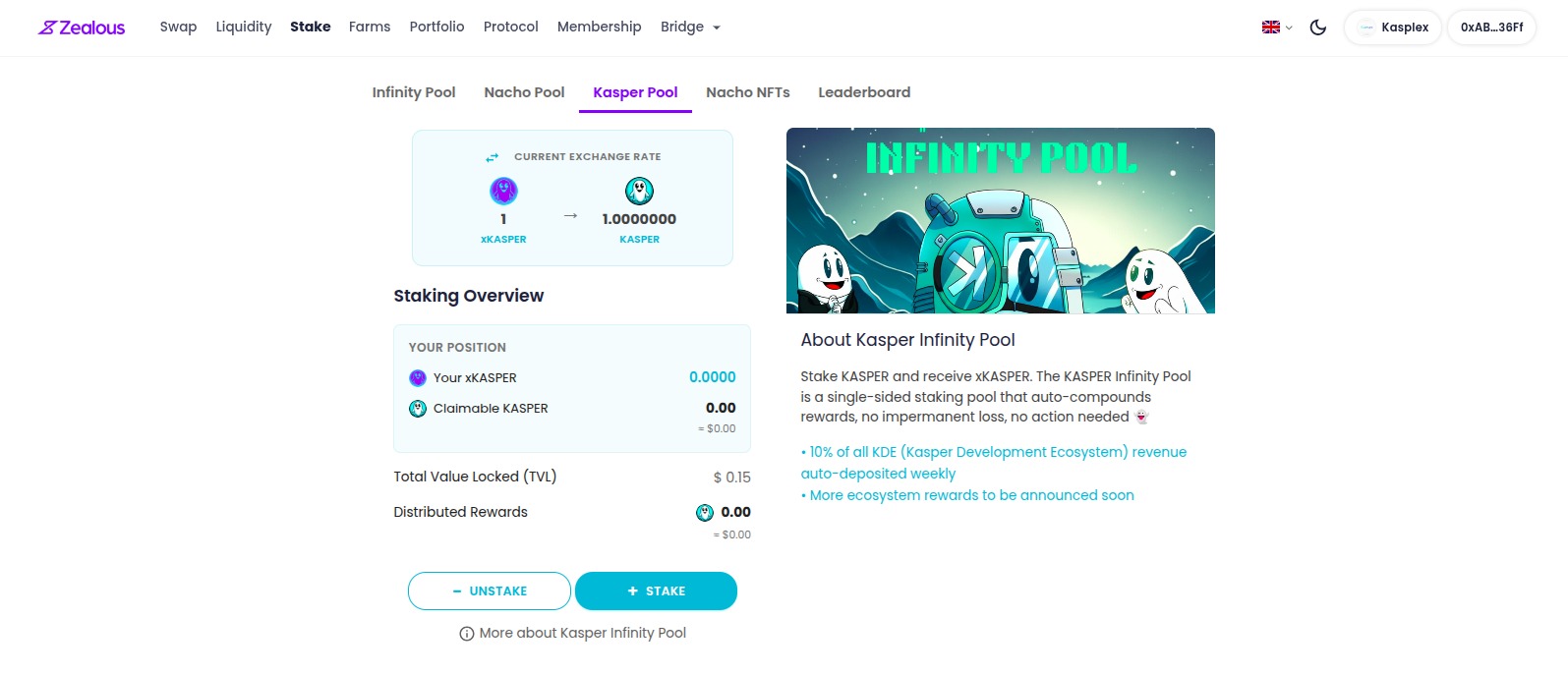Open the wallet address 0xAB...36Ff button

(1491, 28)
